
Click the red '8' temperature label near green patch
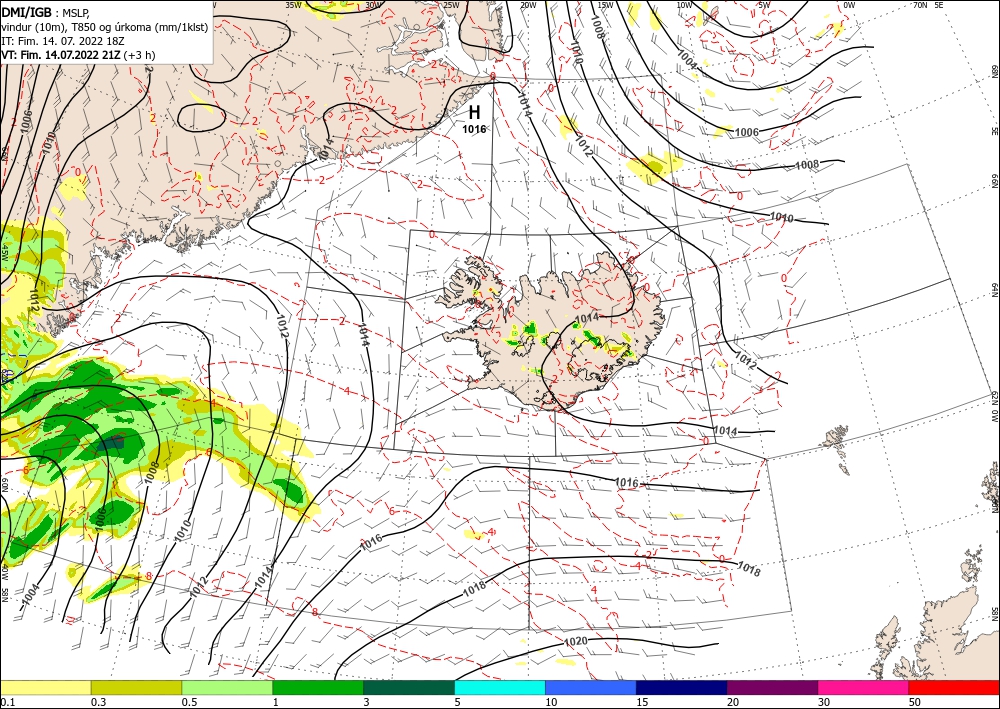tap(149, 576)
